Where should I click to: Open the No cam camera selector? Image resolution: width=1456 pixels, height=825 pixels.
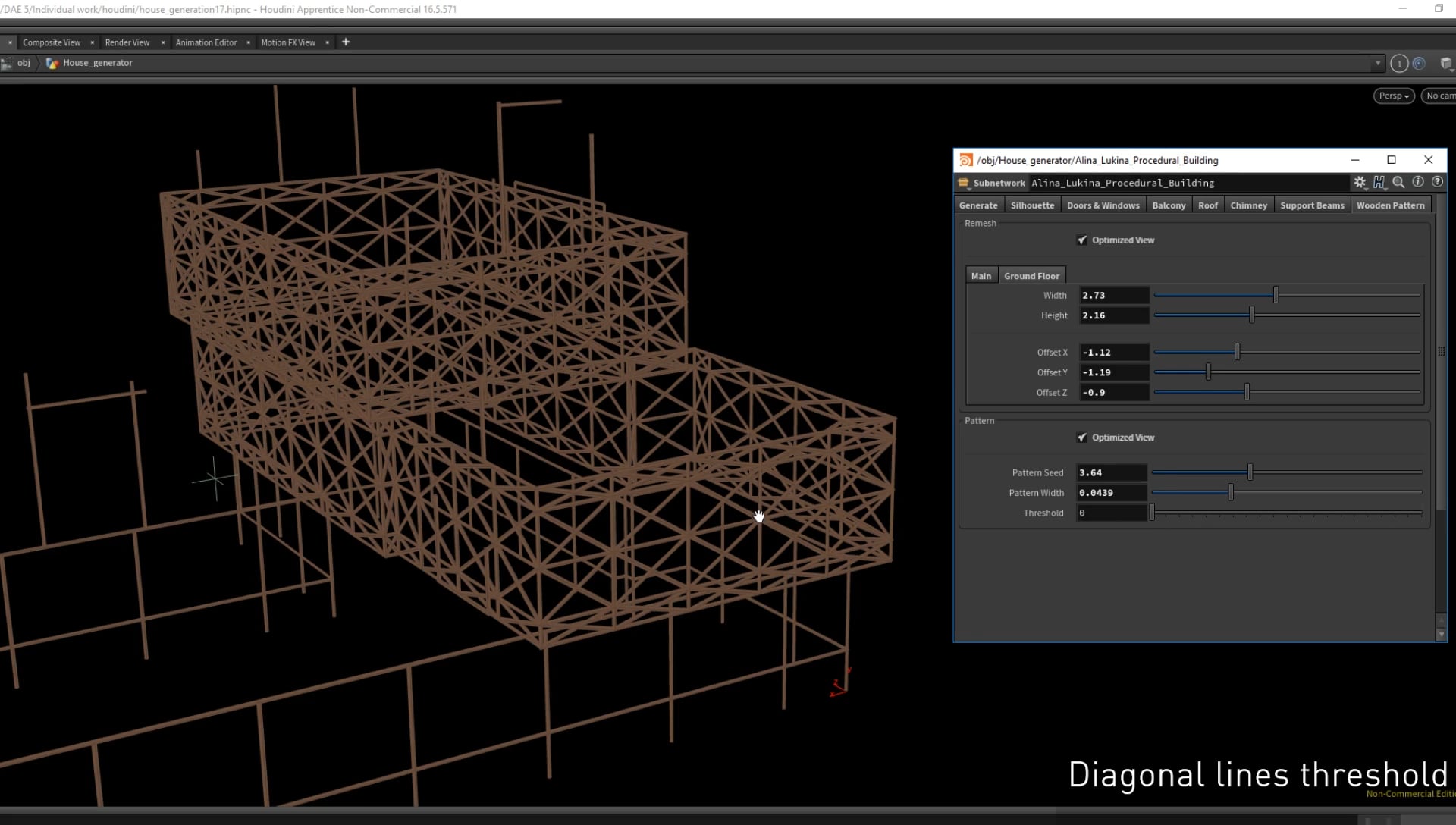coord(1440,96)
